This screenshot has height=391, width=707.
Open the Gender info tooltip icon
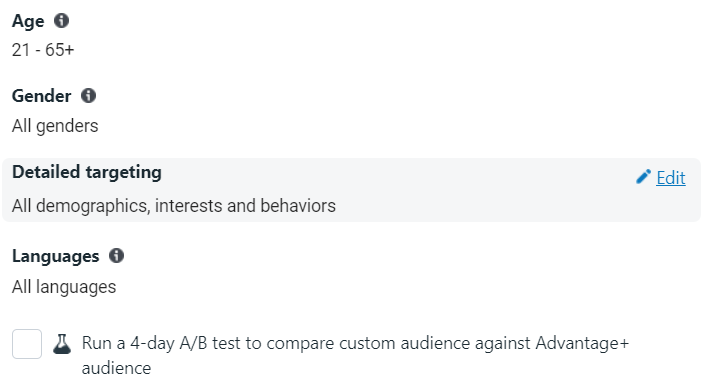pyautogui.click(x=88, y=96)
